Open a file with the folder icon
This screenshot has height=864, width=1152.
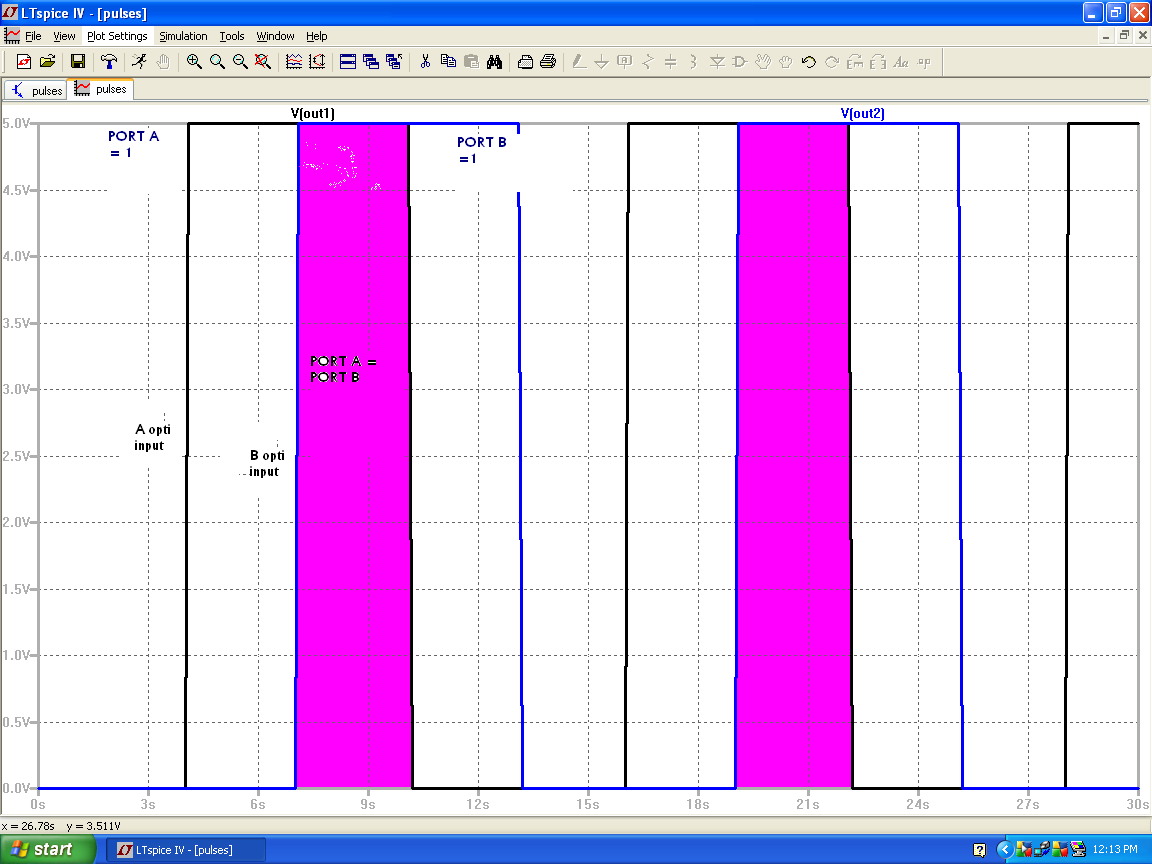click(x=47, y=62)
